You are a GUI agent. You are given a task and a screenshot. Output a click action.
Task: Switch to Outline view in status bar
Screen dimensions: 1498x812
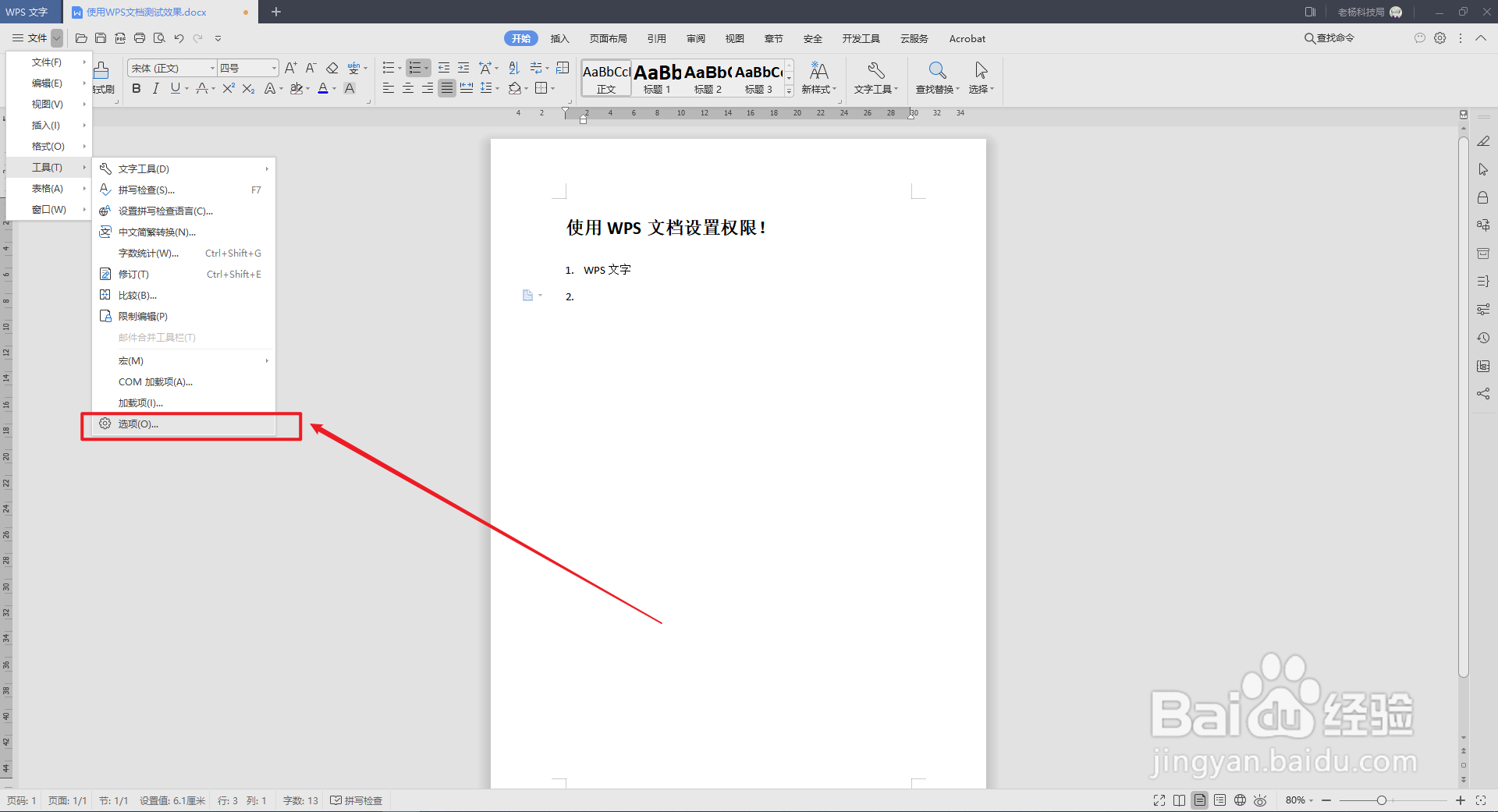point(1219,800)
